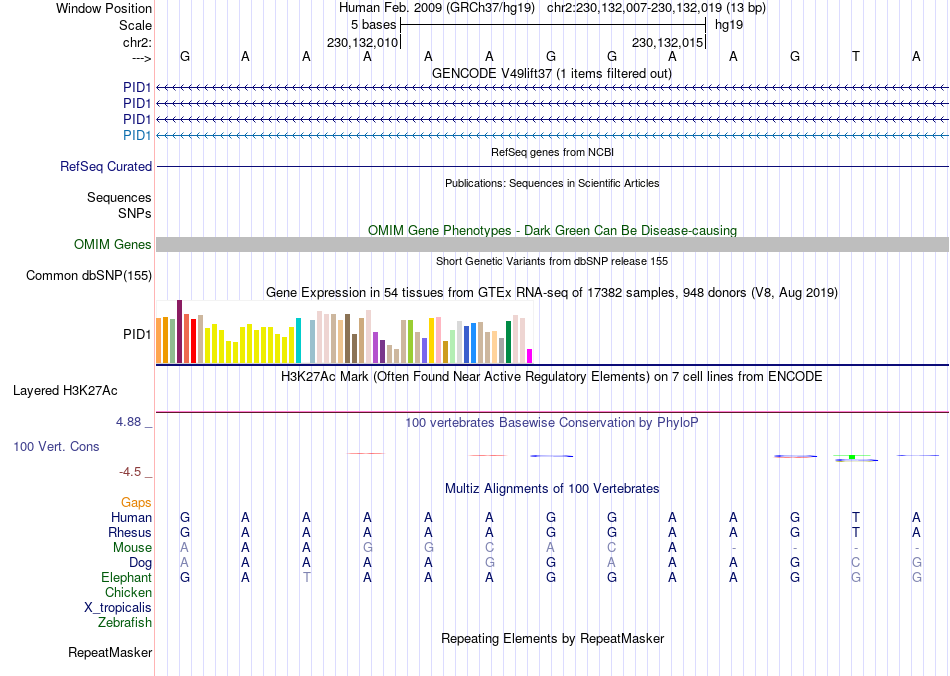Click the PID1 label beside GTEx chart
Image resolution: width=950 pixels, height=676 pixels.
(137, 334)
